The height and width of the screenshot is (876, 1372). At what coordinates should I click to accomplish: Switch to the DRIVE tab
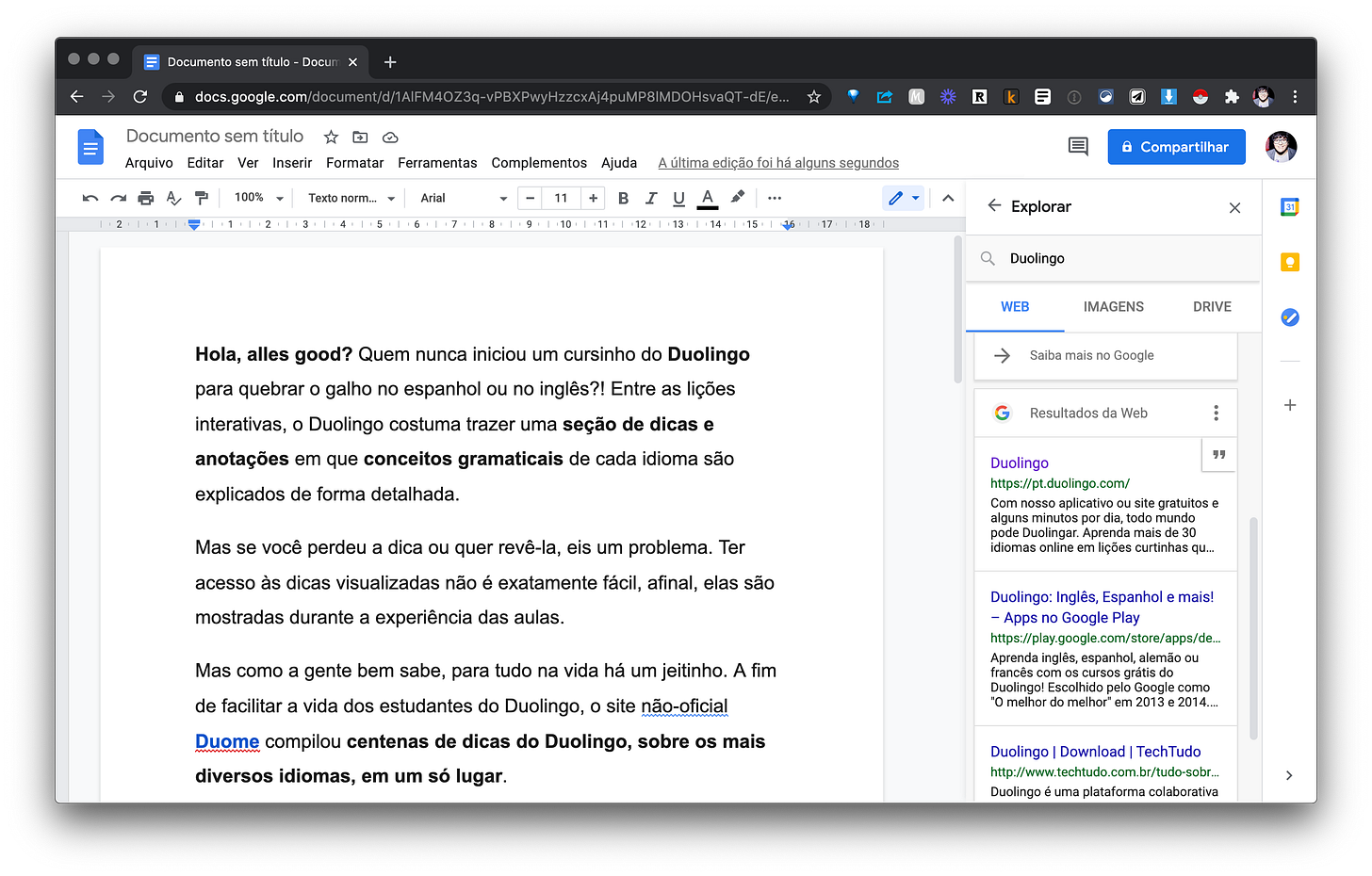tap(1212, 307)
